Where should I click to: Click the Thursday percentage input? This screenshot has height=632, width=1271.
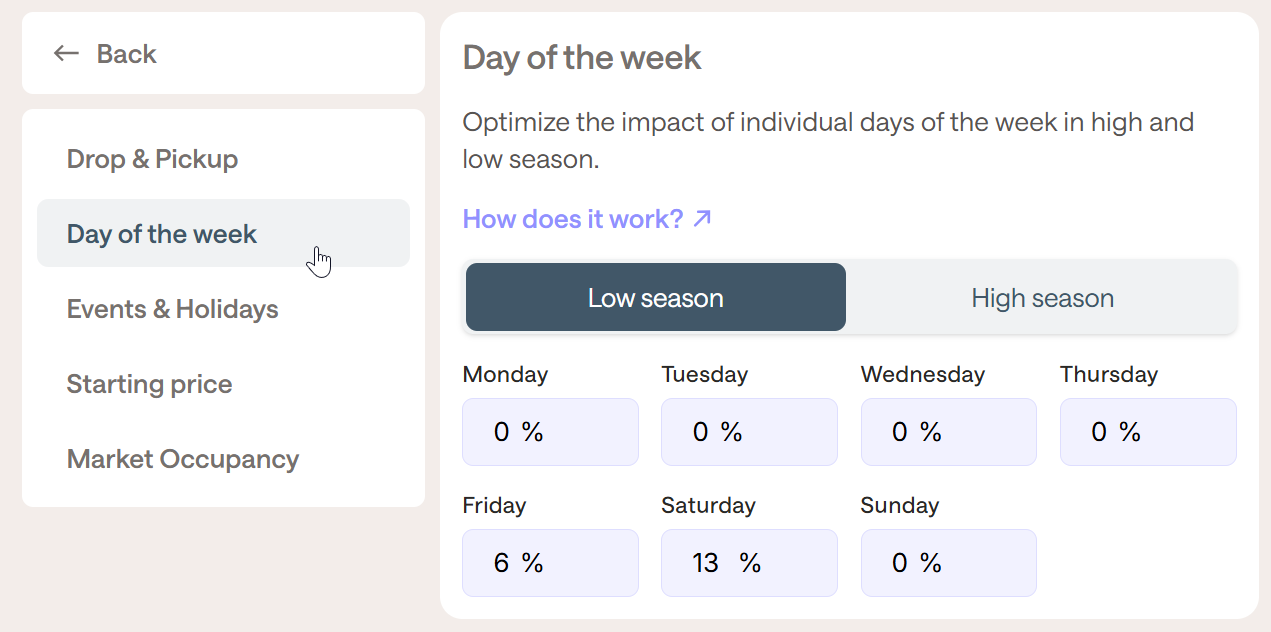[x=1148, y=432]
